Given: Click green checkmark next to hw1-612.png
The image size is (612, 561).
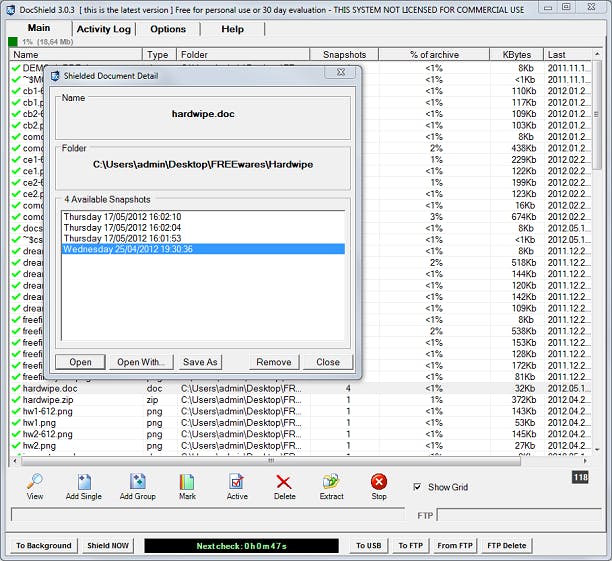Looking at the screenshot, I should (x=16, y=411).
